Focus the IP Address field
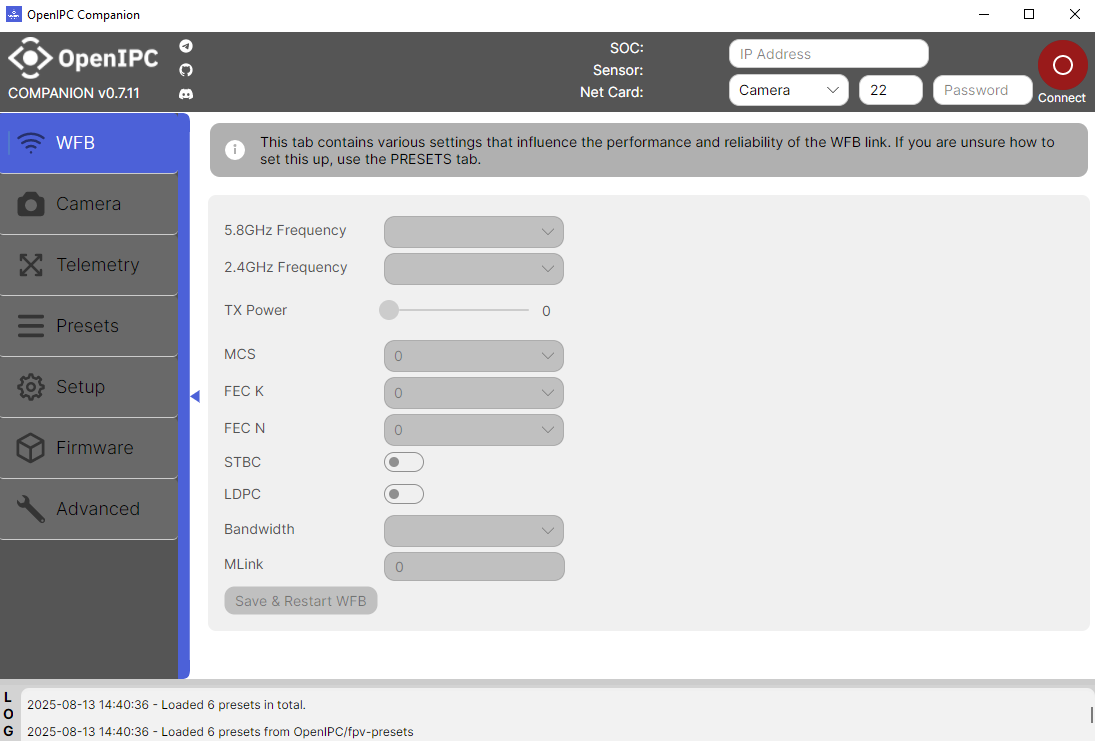This screenshot has width=1095, height=741. click(829, 54)
